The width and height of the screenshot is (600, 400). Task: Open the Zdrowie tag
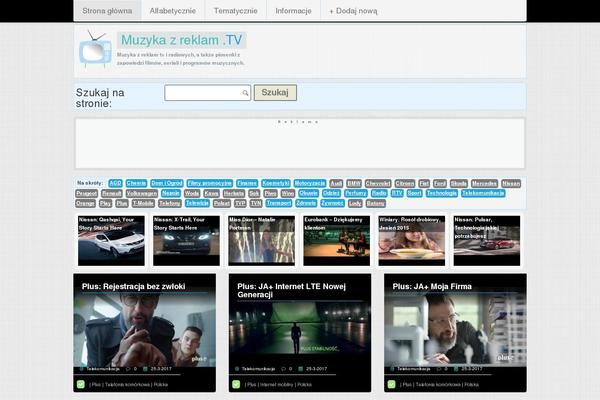pyautogui.click(x=306, y=203)
